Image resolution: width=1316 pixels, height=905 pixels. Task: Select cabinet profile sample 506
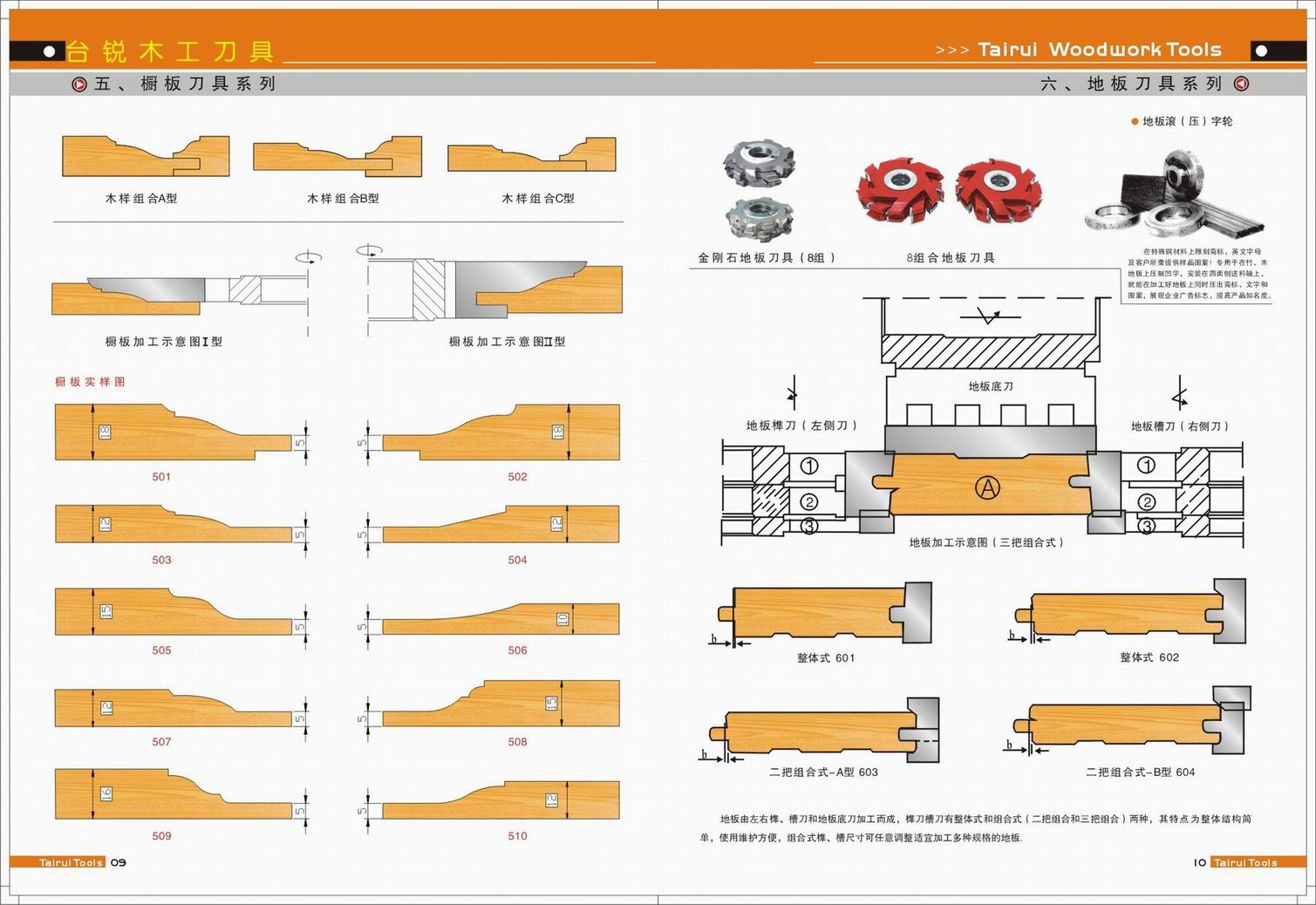tap(501, 617)
